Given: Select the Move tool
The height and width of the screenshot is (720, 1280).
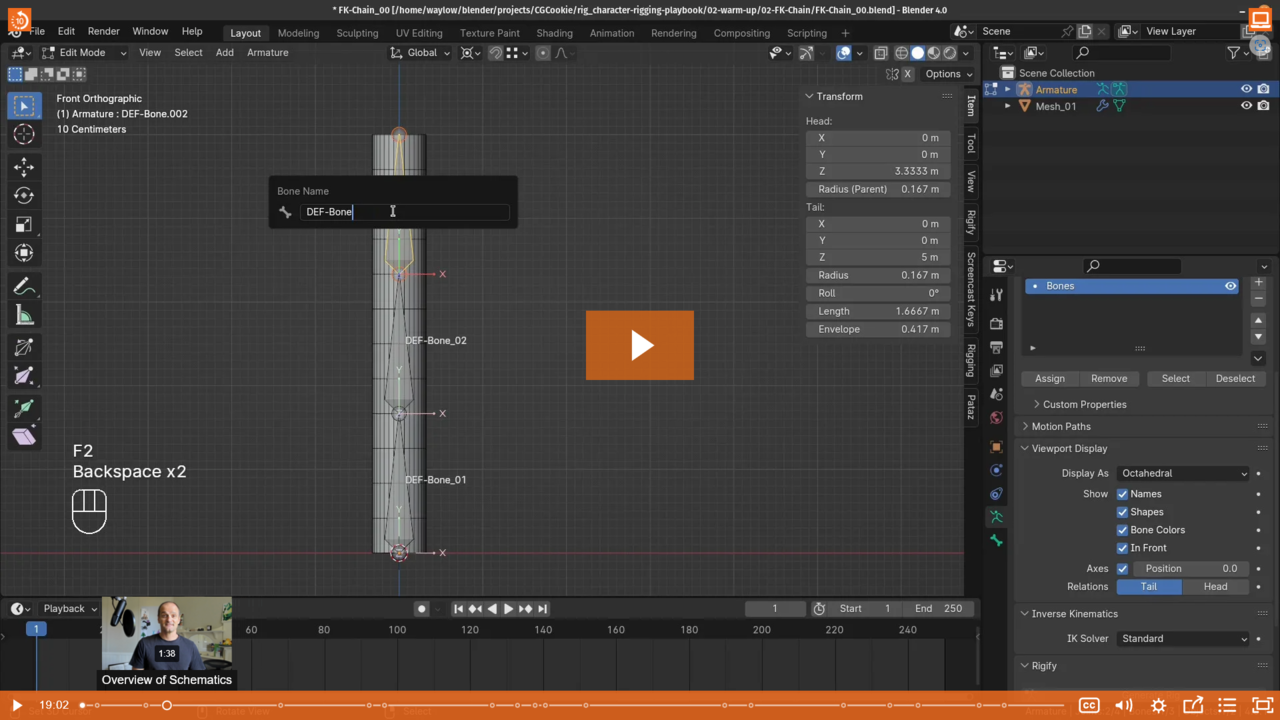Looking at the screenshot, I should [x=24, y=166].
